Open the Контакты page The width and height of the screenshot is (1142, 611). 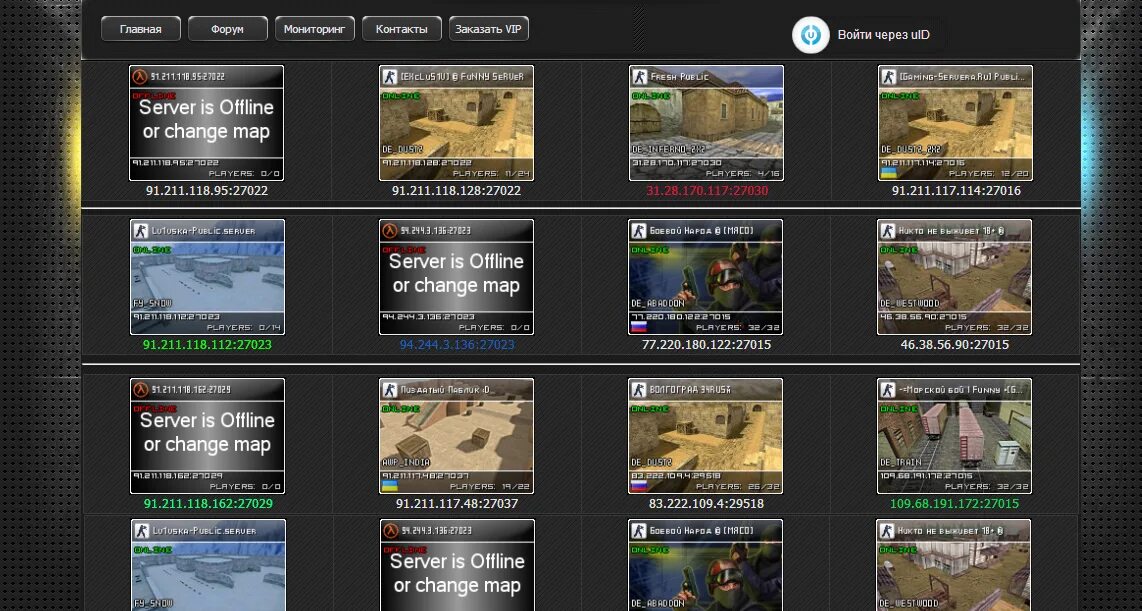click(x=401, y=29)
